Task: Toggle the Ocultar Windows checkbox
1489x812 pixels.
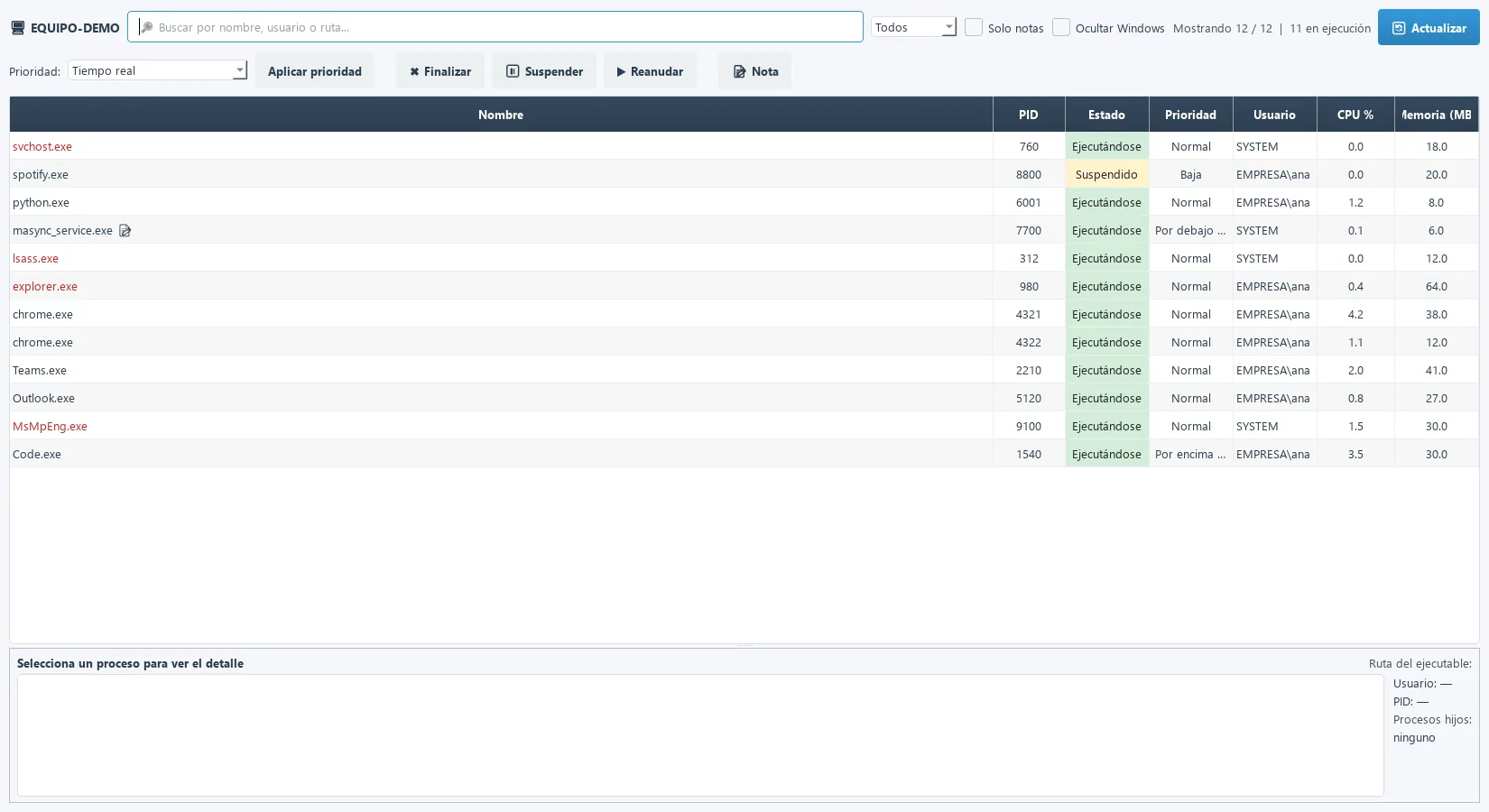Action: point(1061,27)
